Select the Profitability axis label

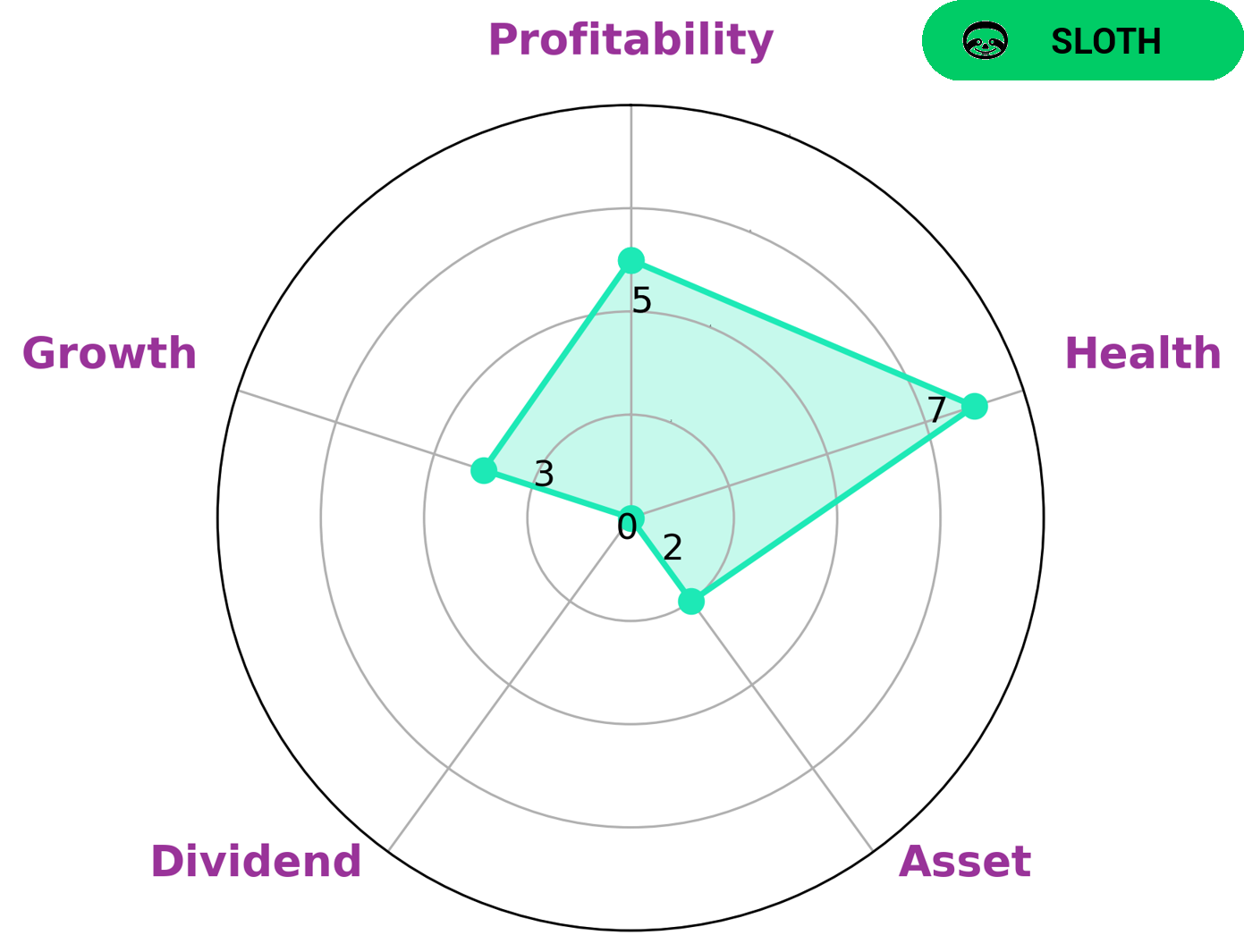(x=630, y=40)
